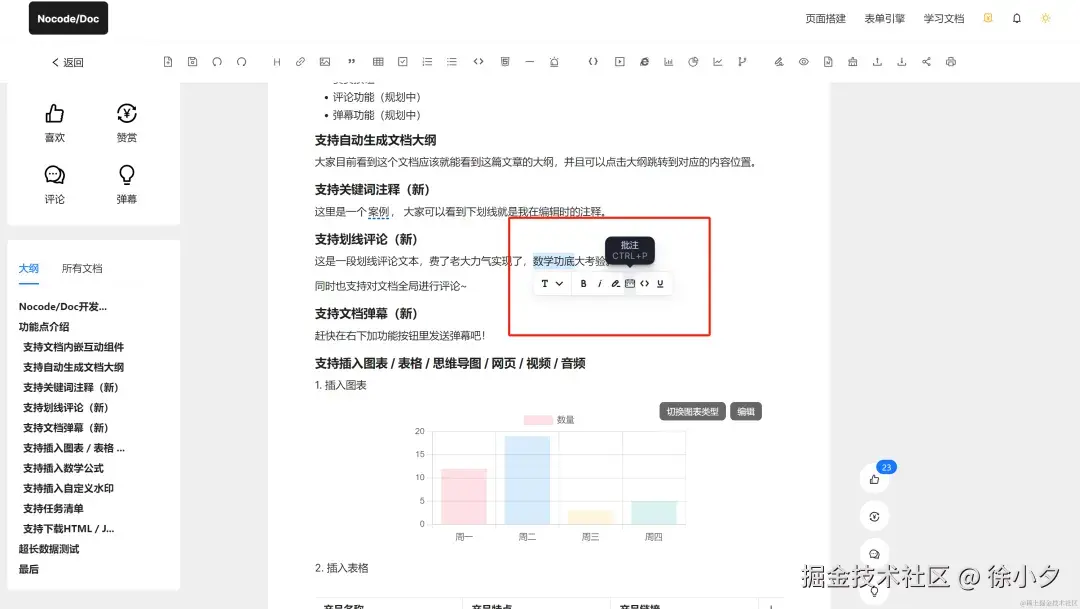Open notifications via the bell icon

1015,17
